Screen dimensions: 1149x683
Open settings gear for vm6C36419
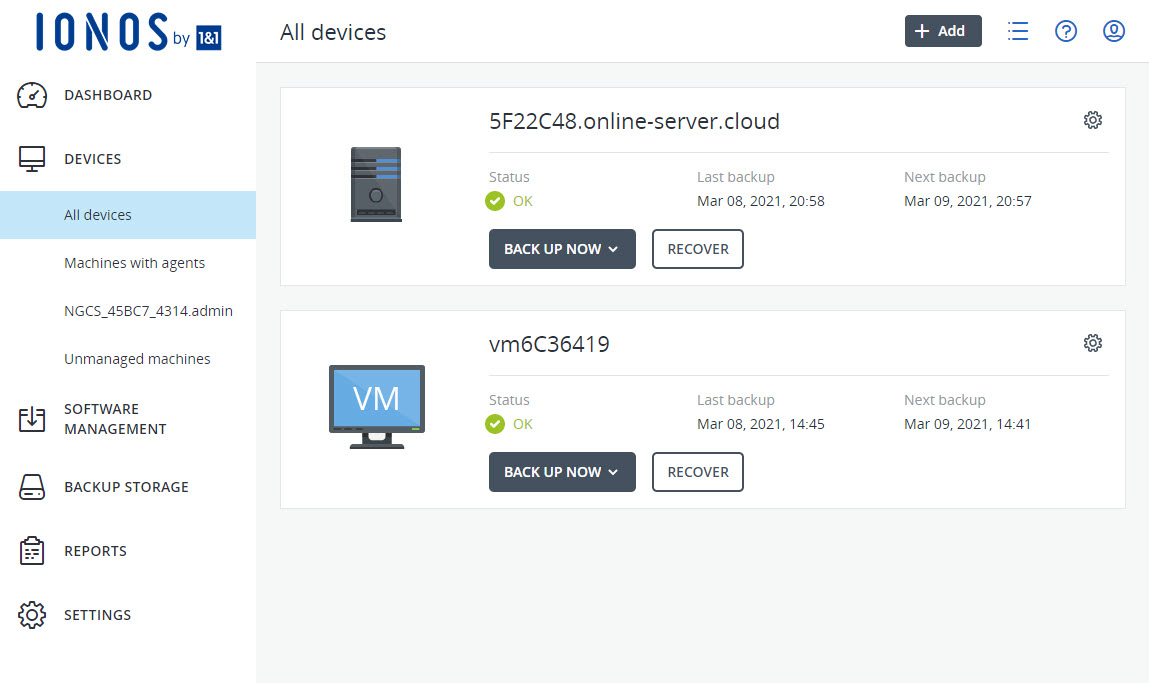point(1093,343)
